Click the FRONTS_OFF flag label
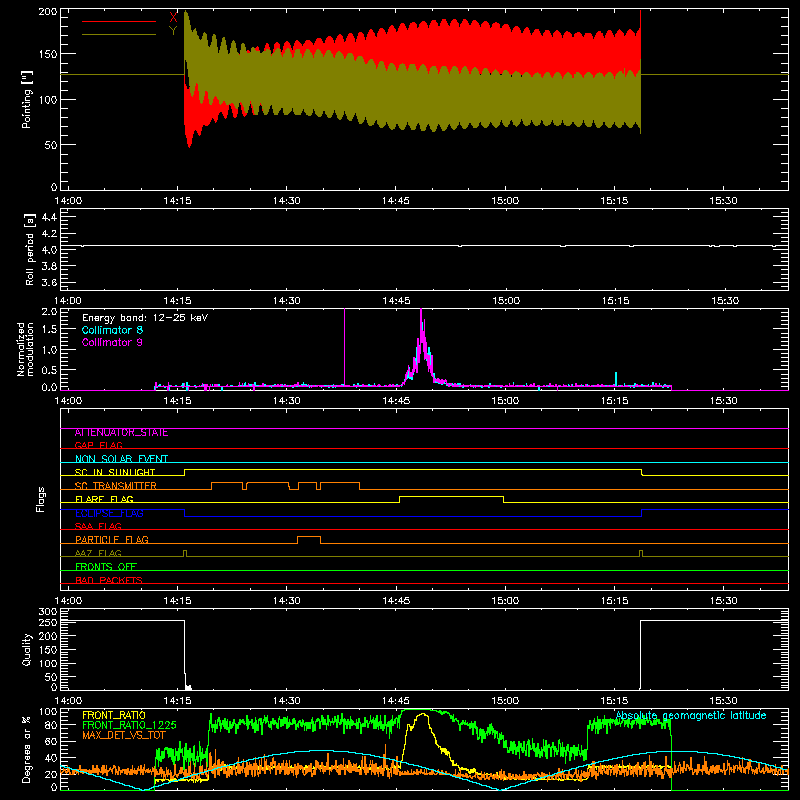Screen dimensions: 800x800 (x=106, y=567)
